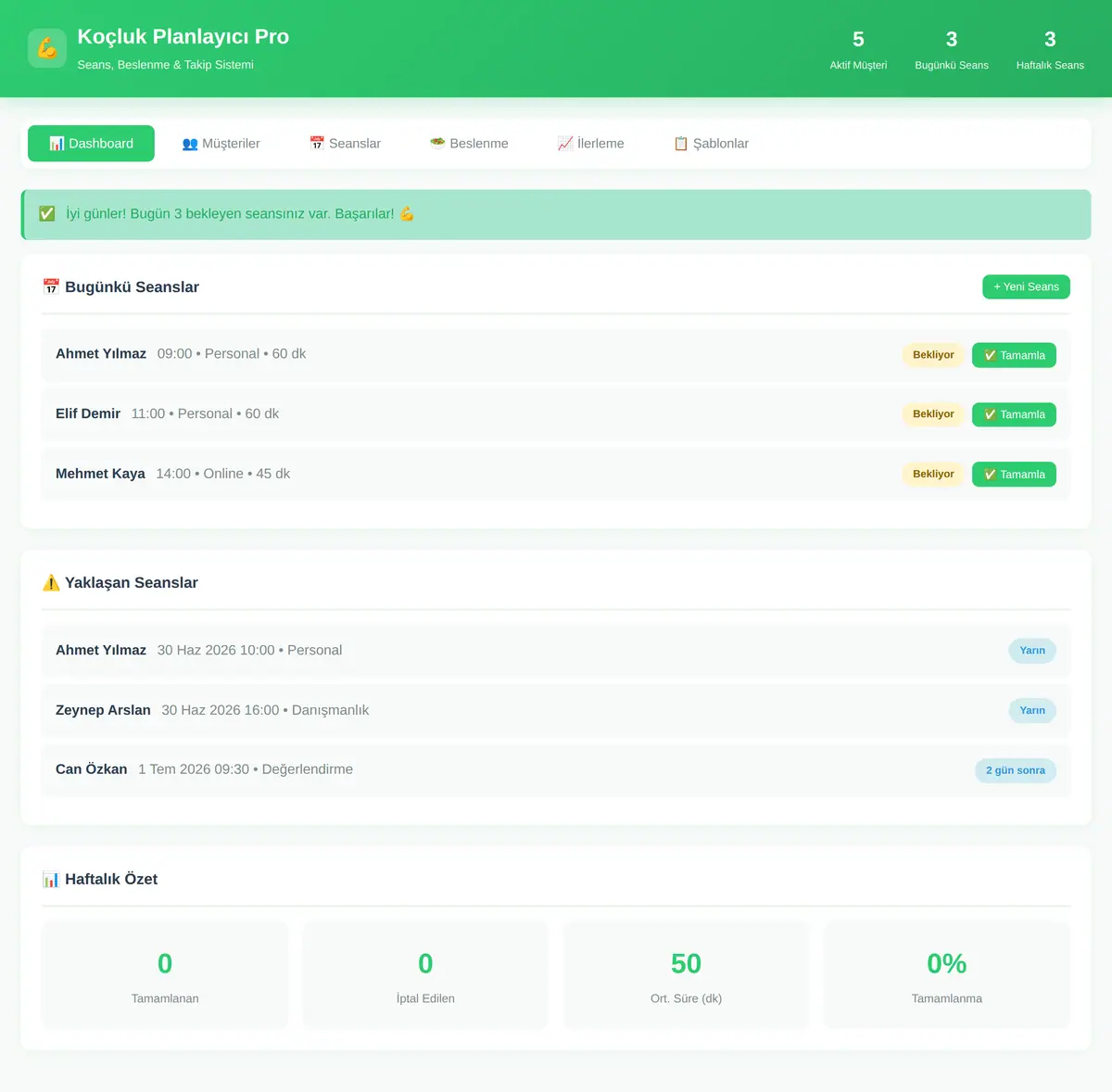Click the Bekliyor badge for Mehmet Kaya
Screen dimensions: 1112x1092
pos(933,474)
